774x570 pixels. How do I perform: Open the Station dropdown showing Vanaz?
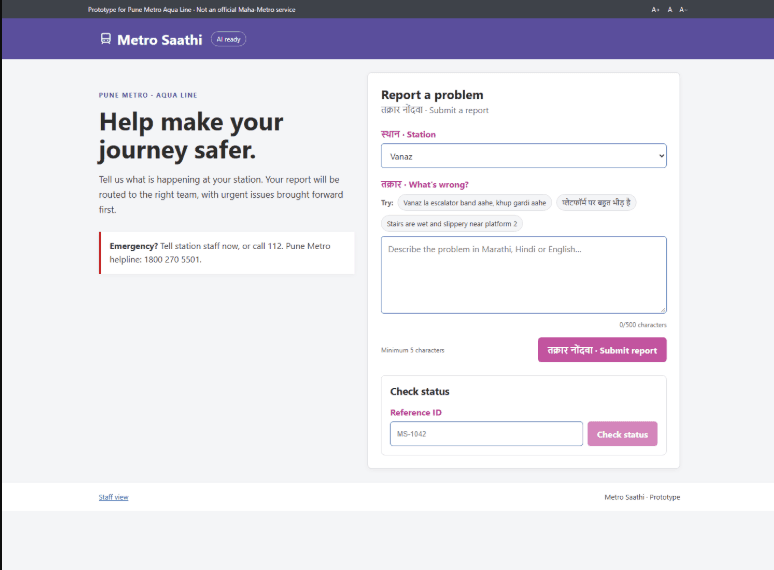point(524,156)
